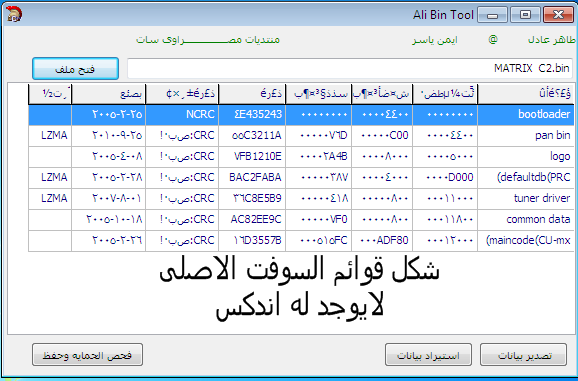Viewport: 578px width, 381px height.
Task: Click the D000 offset cell in defaultdb row
Action: pos(445,177)
